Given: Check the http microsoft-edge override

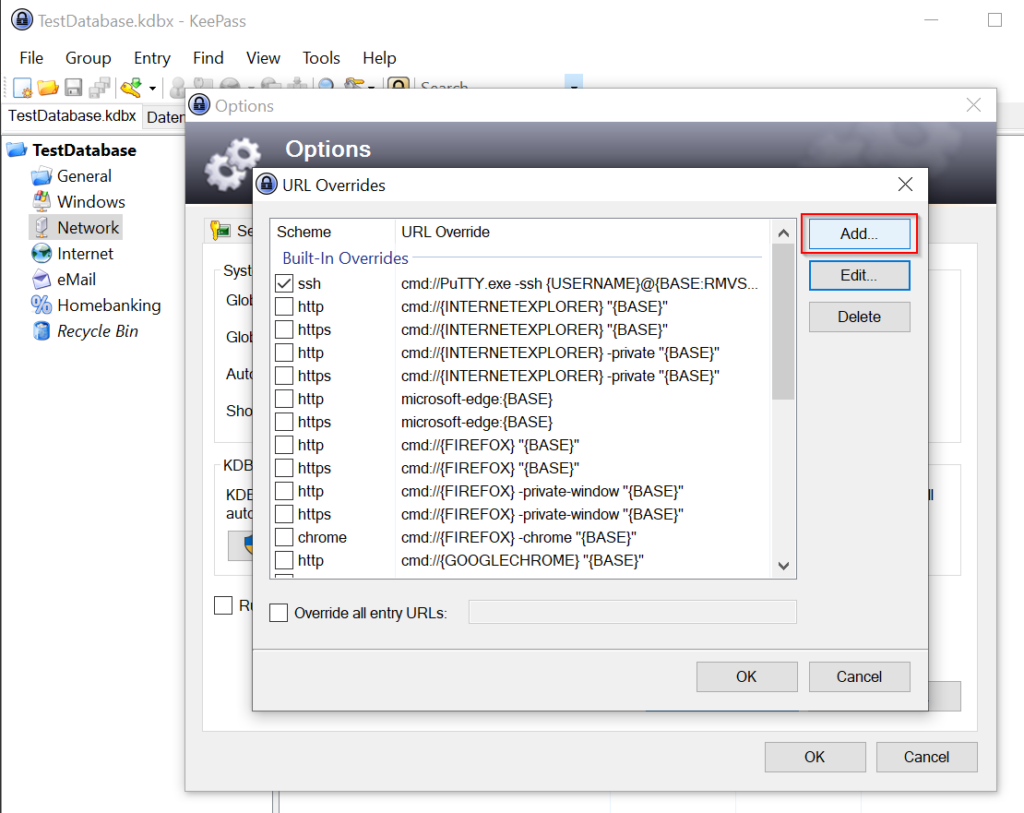Looking at the screenshot, I should 284,399.
